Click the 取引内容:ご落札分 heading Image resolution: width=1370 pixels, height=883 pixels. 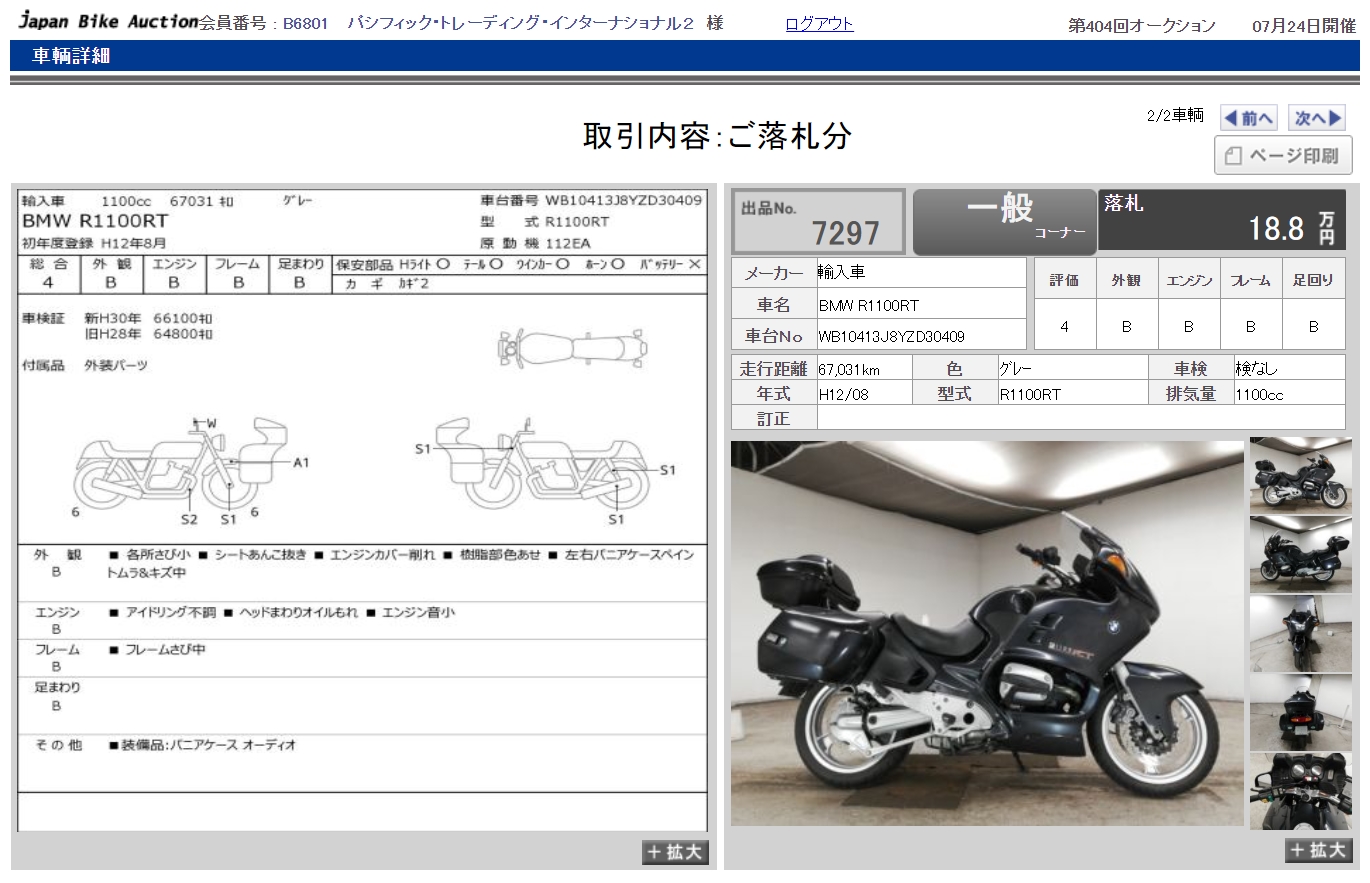point(717,135)
